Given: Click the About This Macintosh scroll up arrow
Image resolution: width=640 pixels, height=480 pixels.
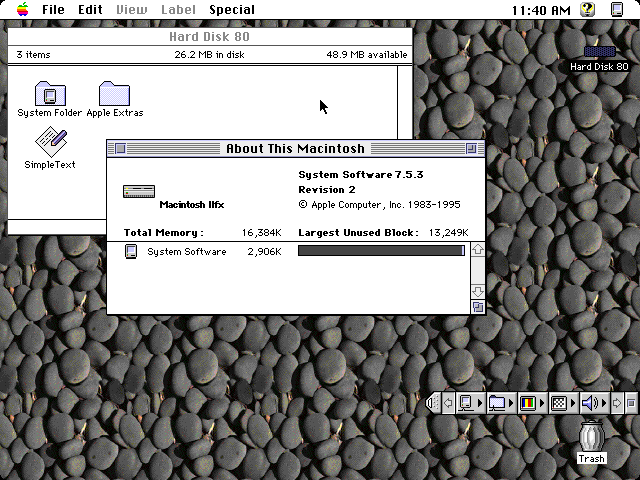Looking at the screenshot, I should pyautogui.click(x=478, y=249).
